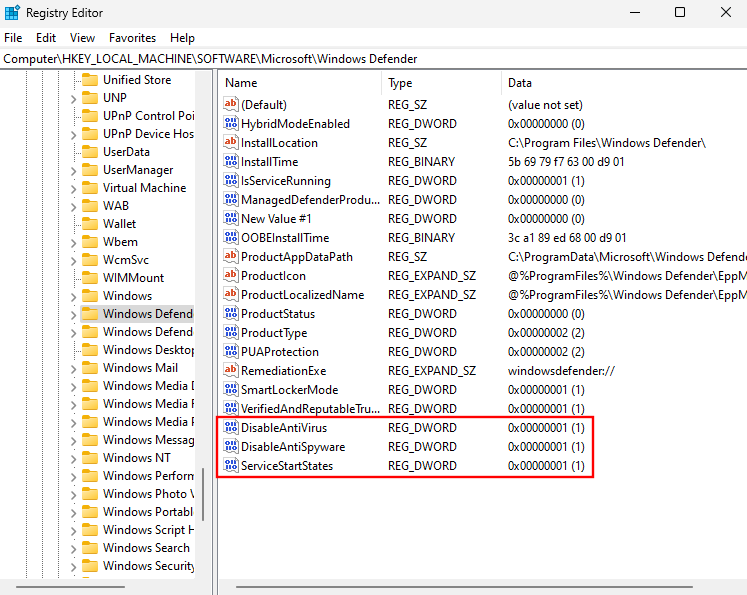Viewport: 747px width, 595px height.
Task: Click the ServiceStartStates value icon
Action: coord(231,466)
